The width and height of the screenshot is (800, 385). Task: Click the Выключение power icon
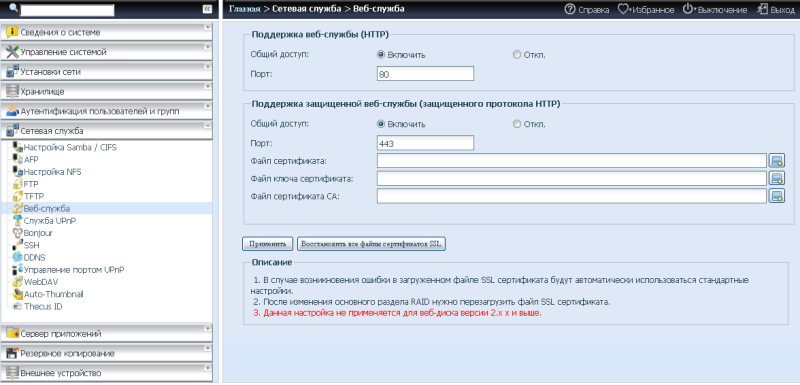pos(688,9)
